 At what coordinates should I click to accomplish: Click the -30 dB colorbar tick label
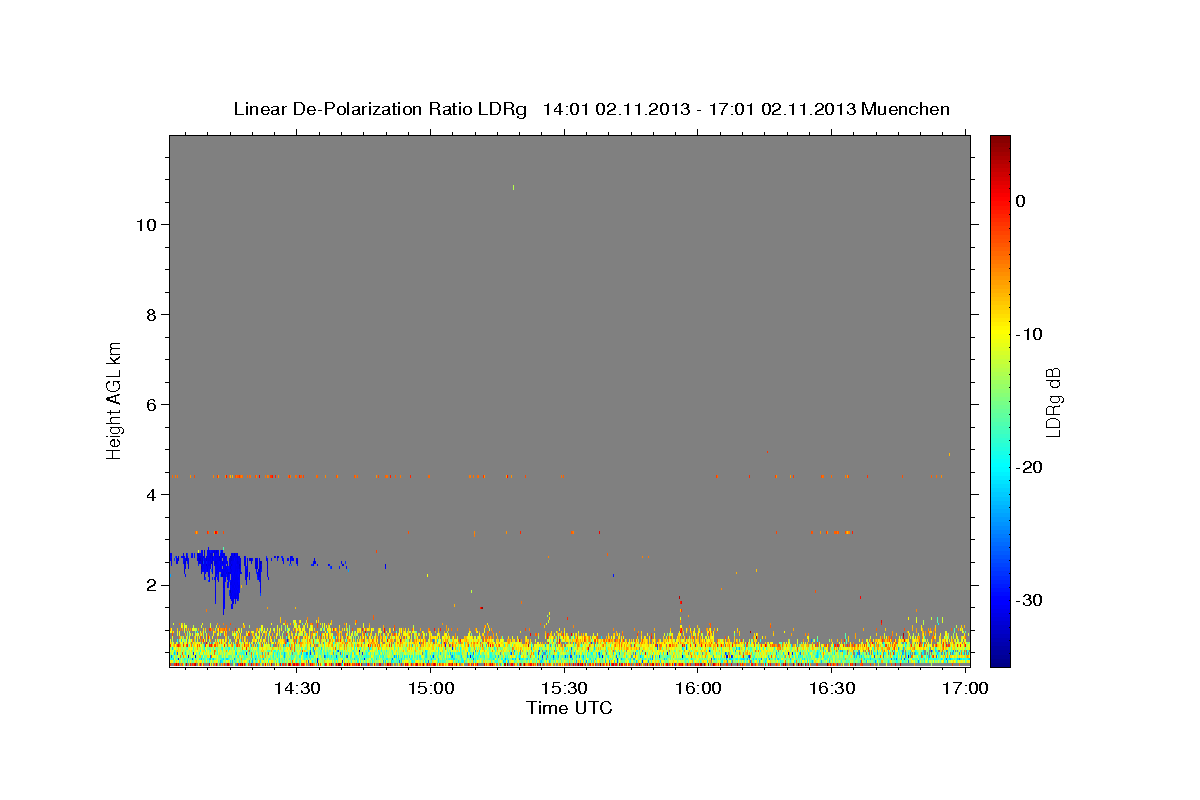[1030, 600]
